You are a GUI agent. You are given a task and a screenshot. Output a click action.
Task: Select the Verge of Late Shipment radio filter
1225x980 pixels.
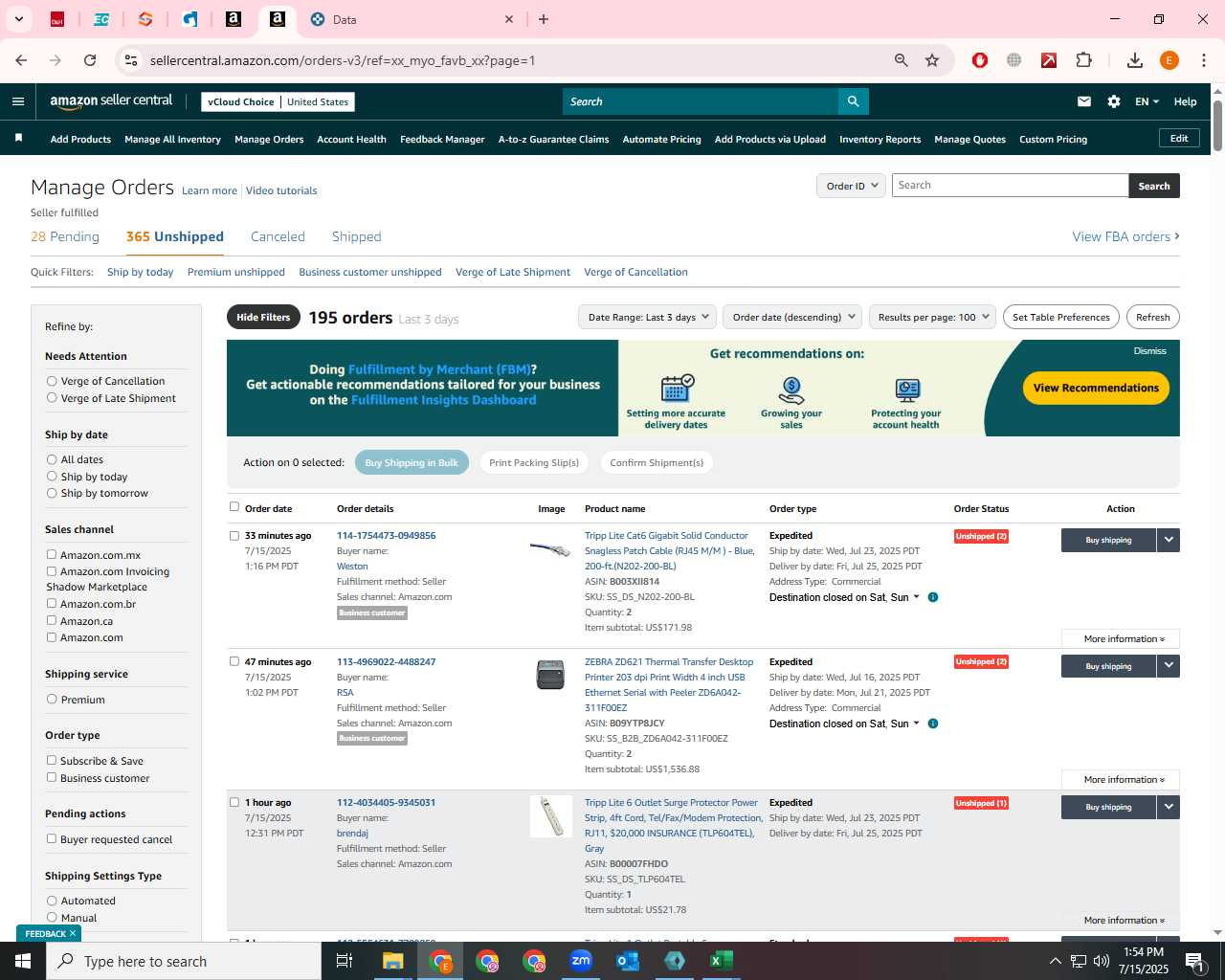[x=52, y=398]
